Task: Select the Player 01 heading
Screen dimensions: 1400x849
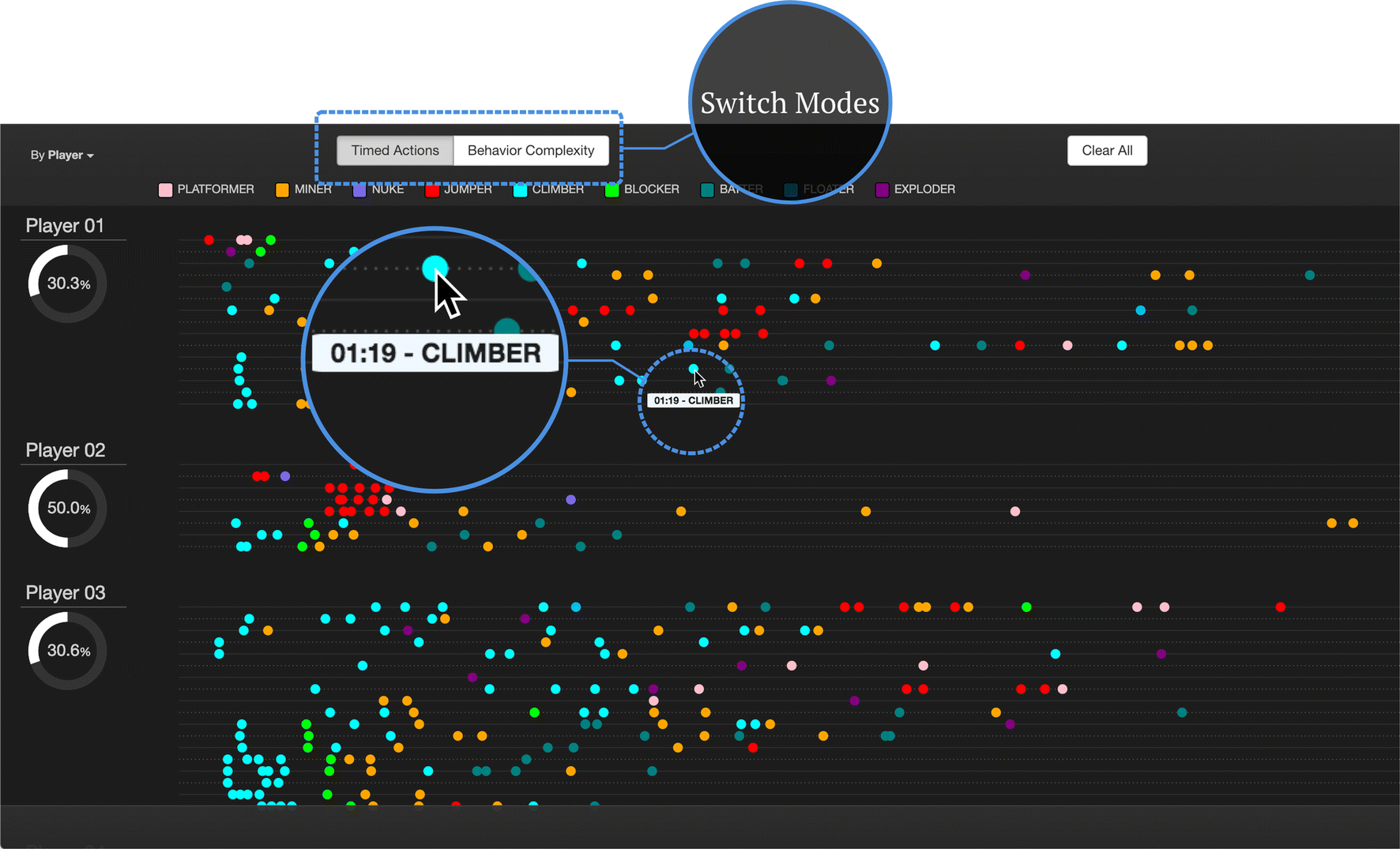Action: pos(64,225)
